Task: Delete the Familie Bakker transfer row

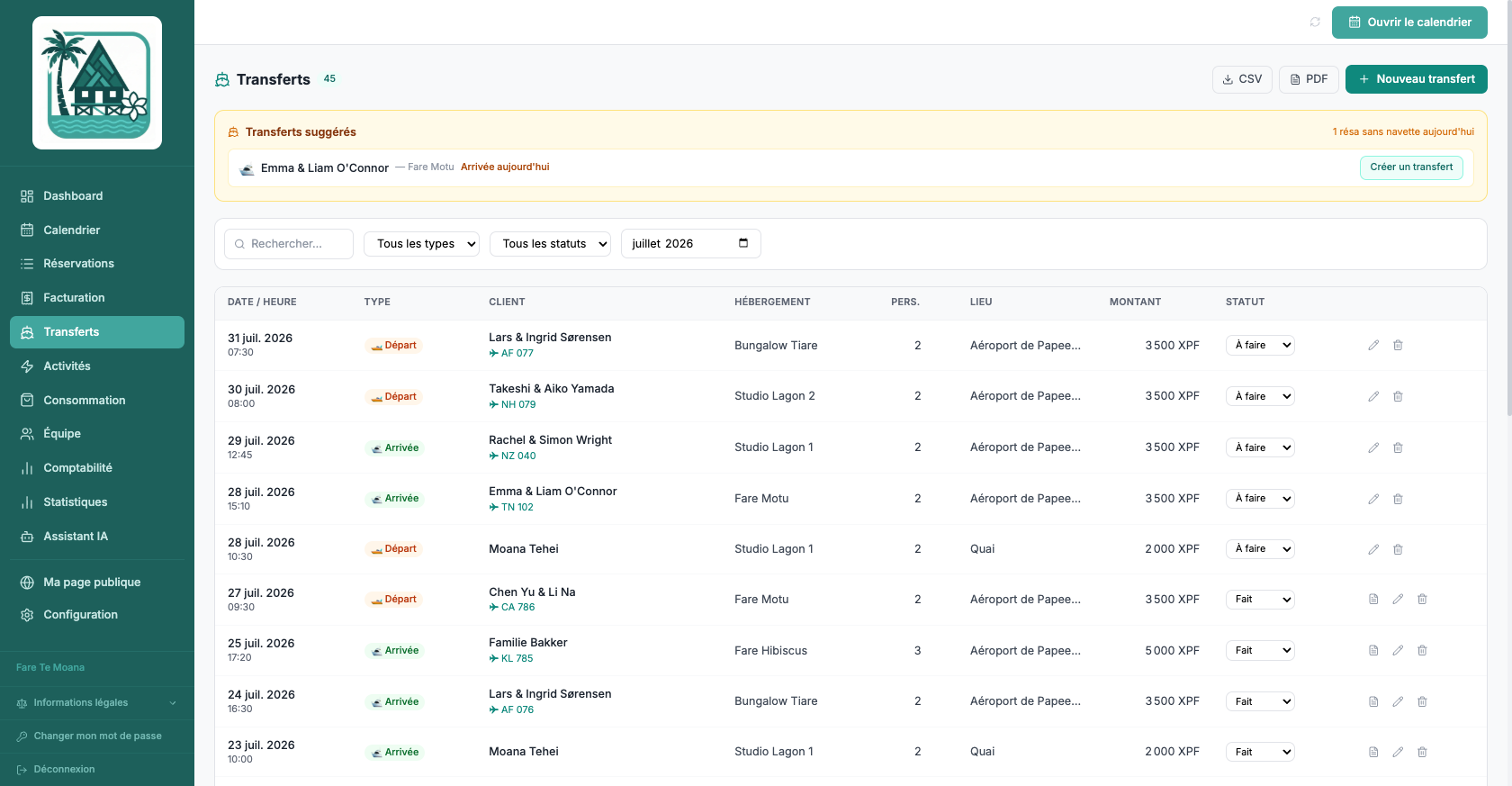Action: (x=1422, y=650)
